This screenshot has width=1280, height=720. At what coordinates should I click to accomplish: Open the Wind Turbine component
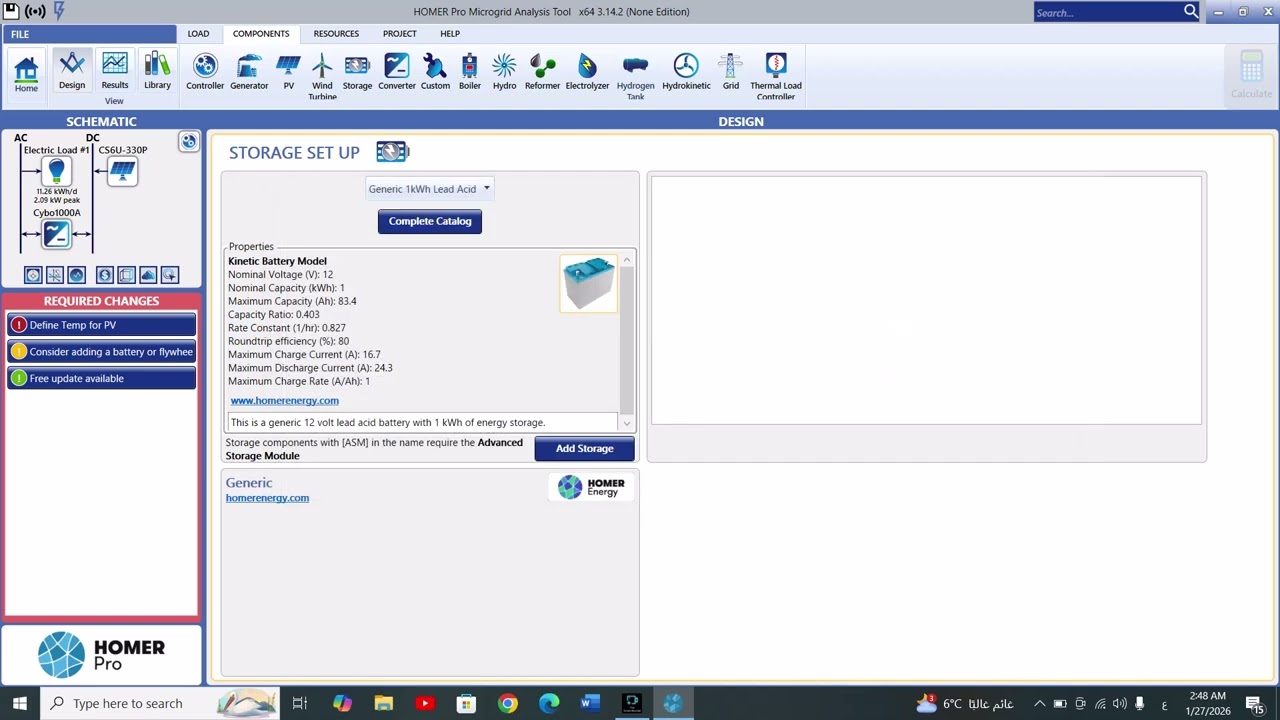(x=322, y=76)
